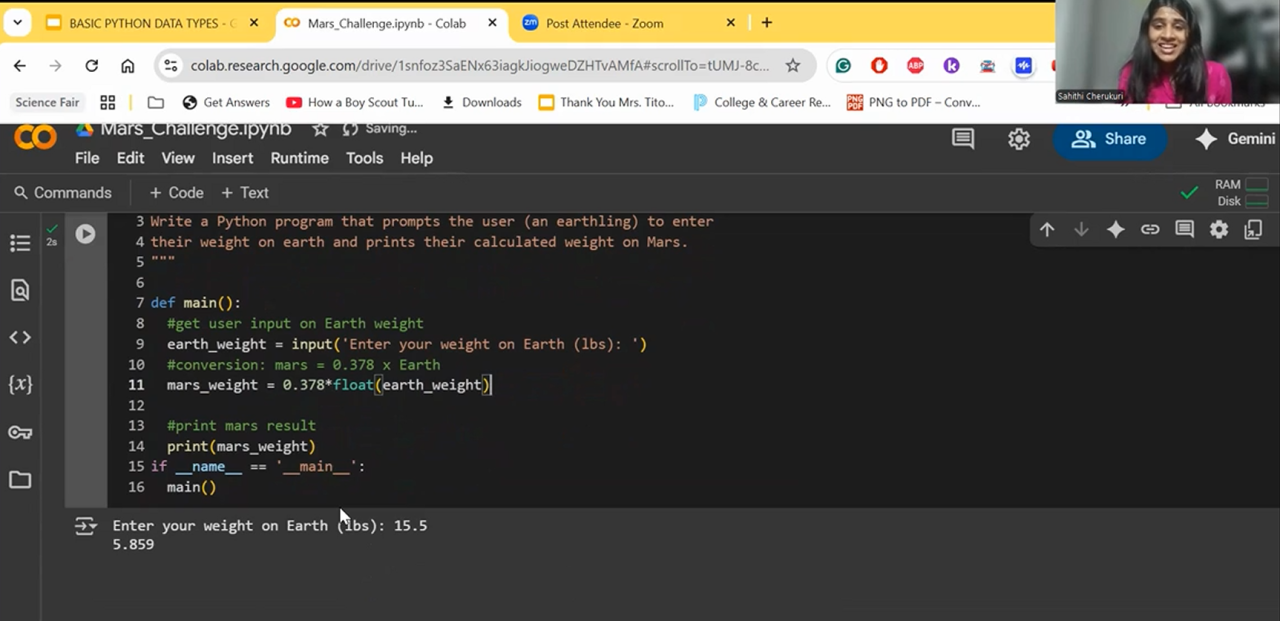Click the output value 5.859

point(133,545)
